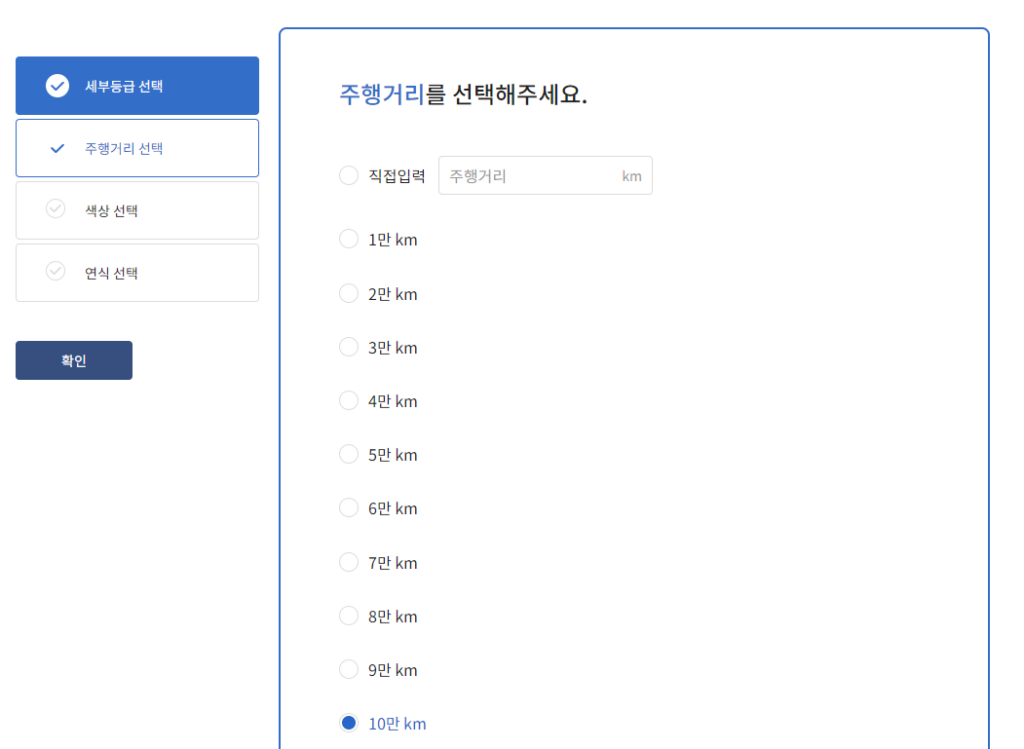Choose the 1만 km radio button

click(x=348, y=239)
